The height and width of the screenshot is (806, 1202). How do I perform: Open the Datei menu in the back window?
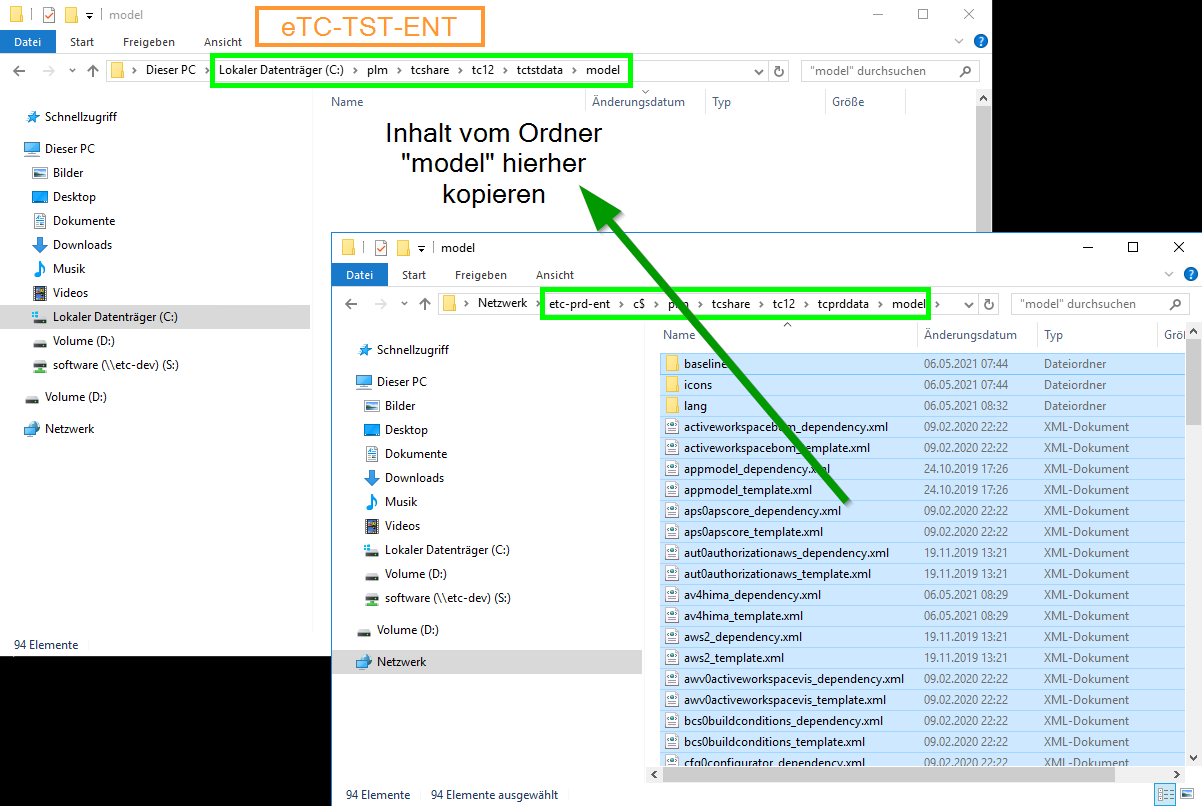click(28, 42)
